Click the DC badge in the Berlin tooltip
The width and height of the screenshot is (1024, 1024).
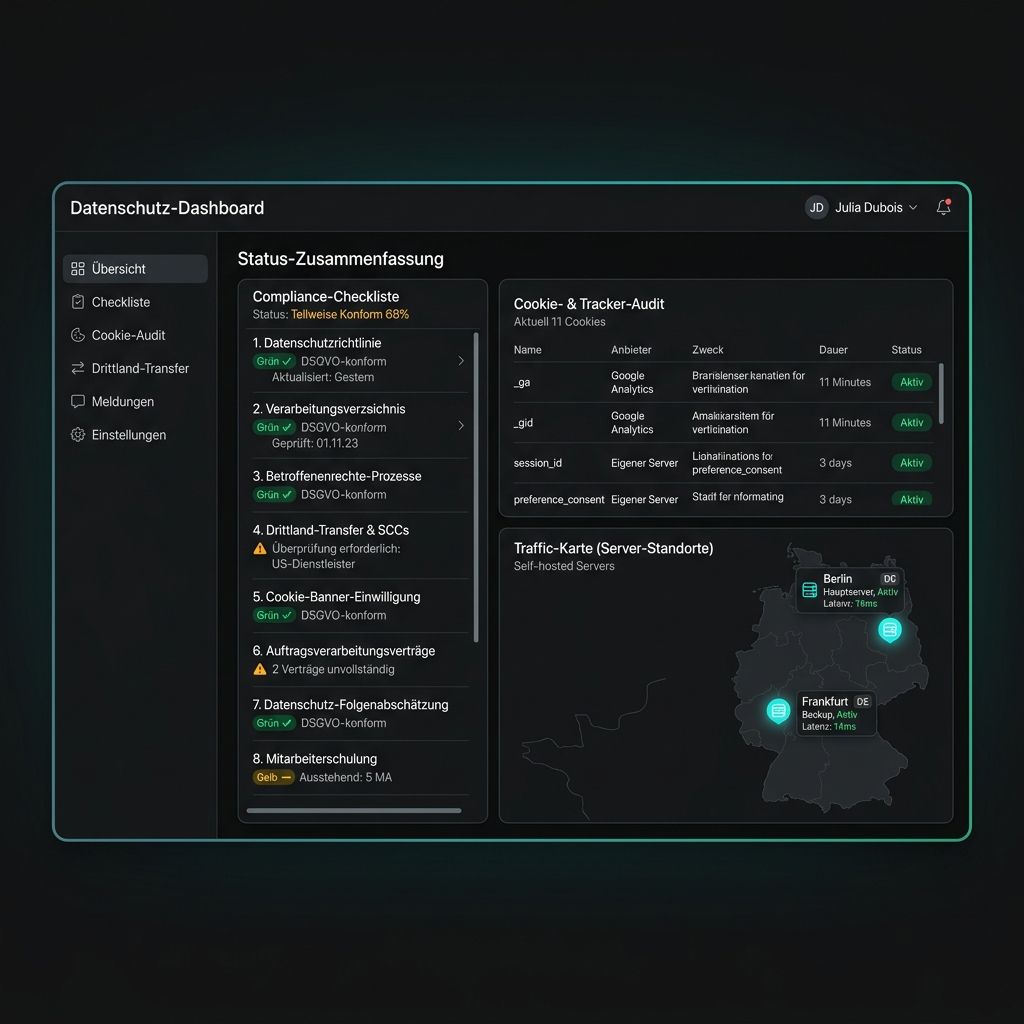click(889, 579)
